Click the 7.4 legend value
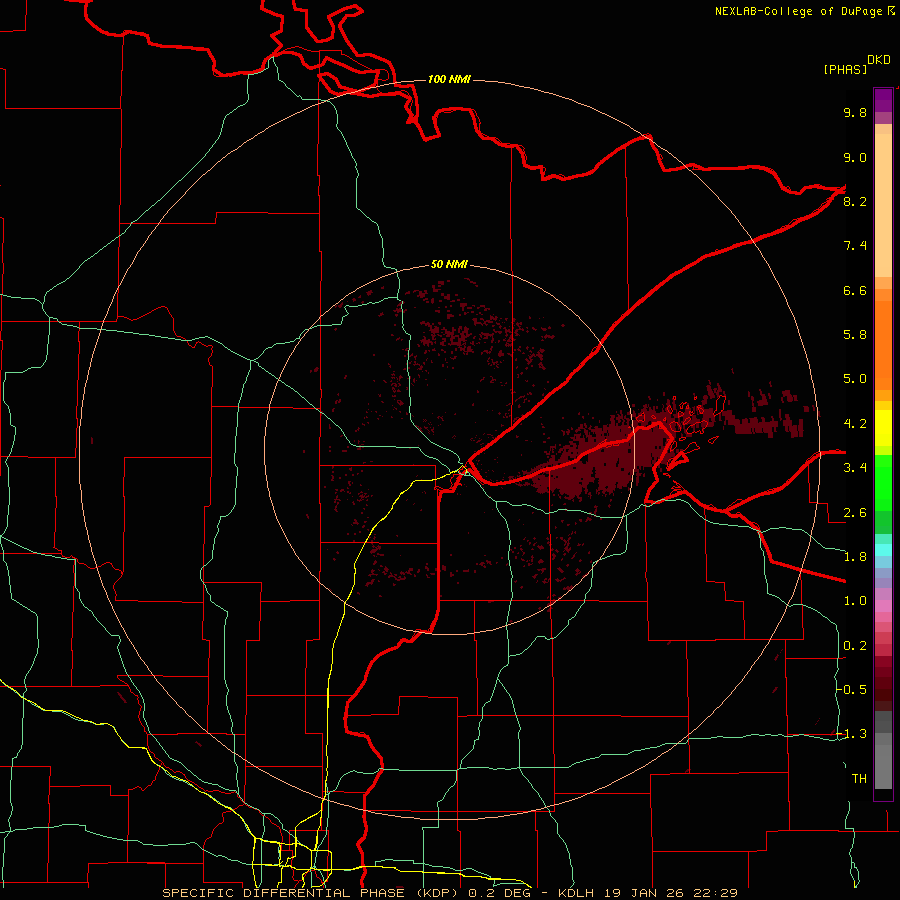This screenshot has height=900, width=900. (x=855, y=246)
